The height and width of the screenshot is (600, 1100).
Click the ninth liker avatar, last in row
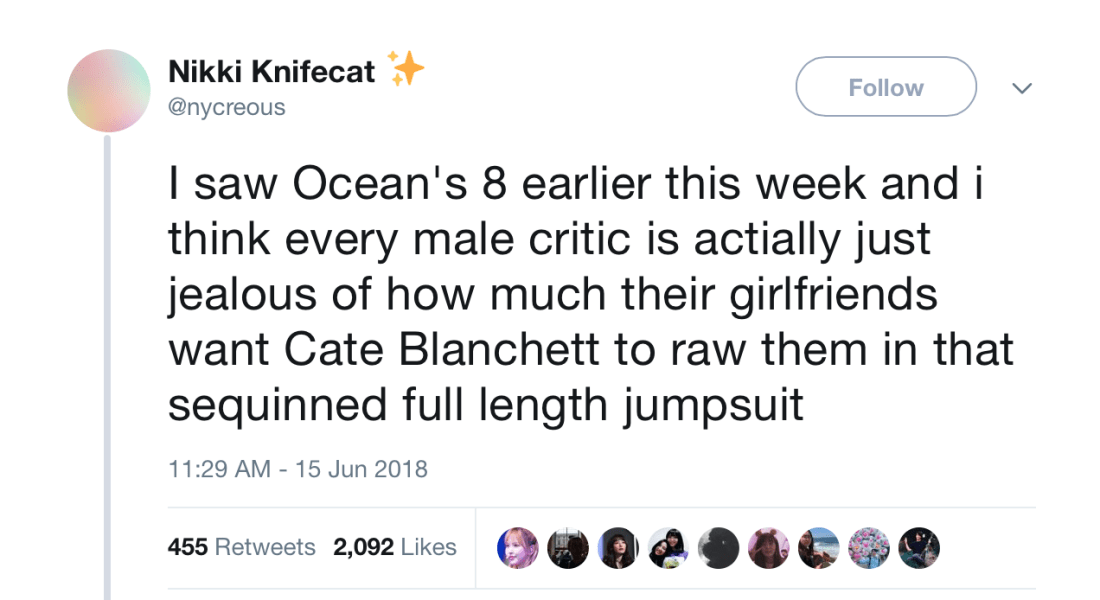[x=918, y=548]
